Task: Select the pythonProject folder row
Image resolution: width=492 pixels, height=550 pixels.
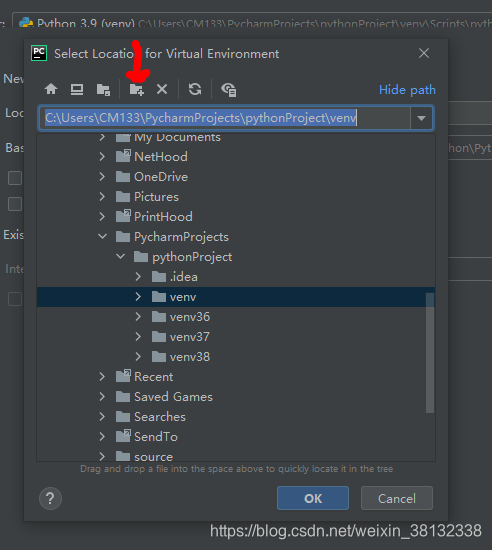Action: point(236,257)
